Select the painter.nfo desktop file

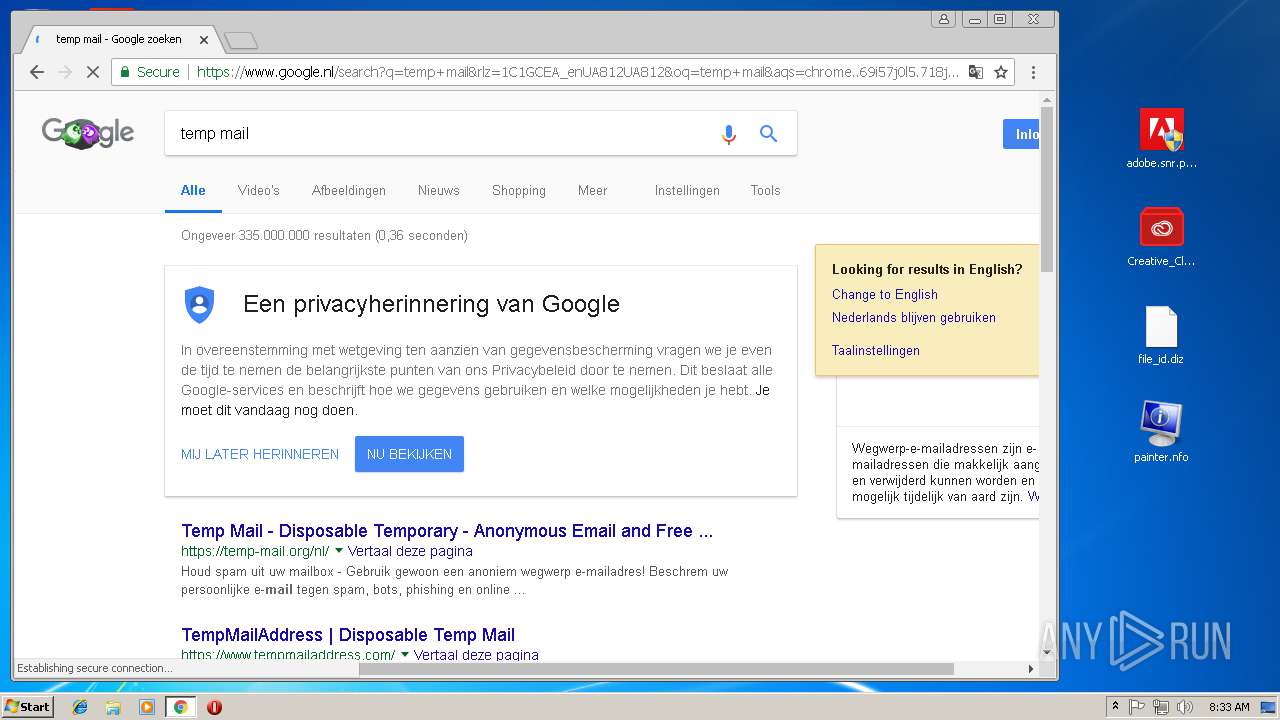1161,432
